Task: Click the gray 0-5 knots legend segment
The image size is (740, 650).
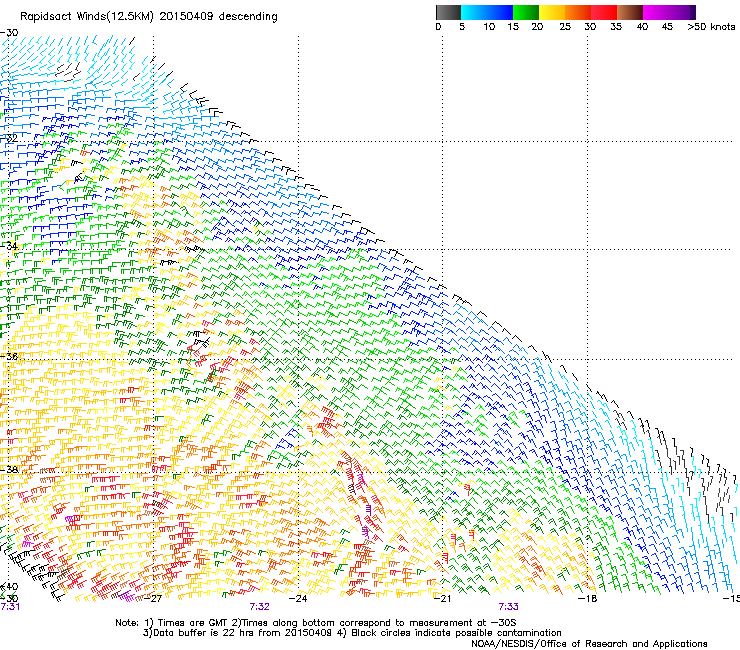Action: pyautogui.click(x=448, y=12)
